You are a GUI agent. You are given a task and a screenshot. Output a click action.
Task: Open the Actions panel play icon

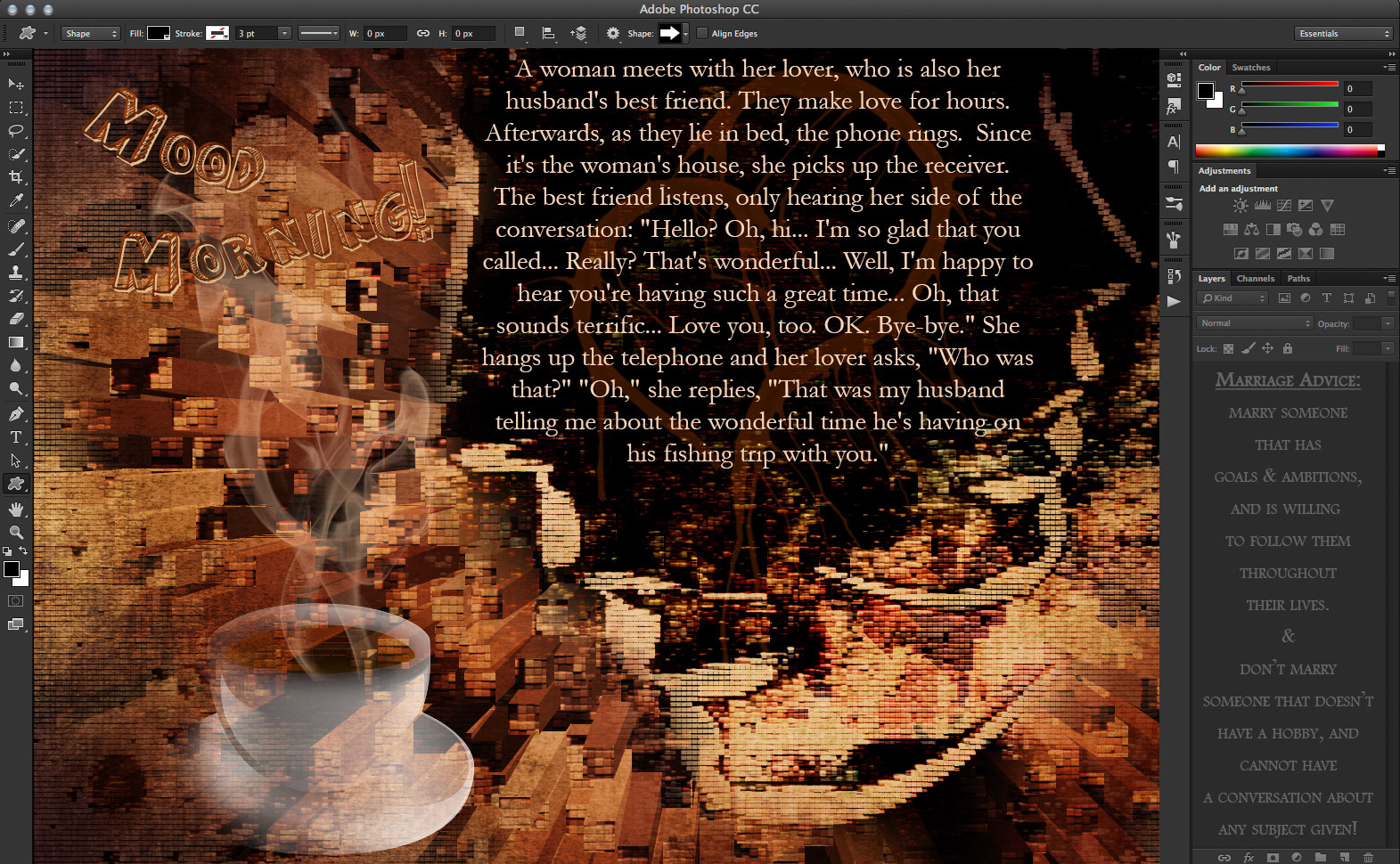click(x=1174, y=301)
